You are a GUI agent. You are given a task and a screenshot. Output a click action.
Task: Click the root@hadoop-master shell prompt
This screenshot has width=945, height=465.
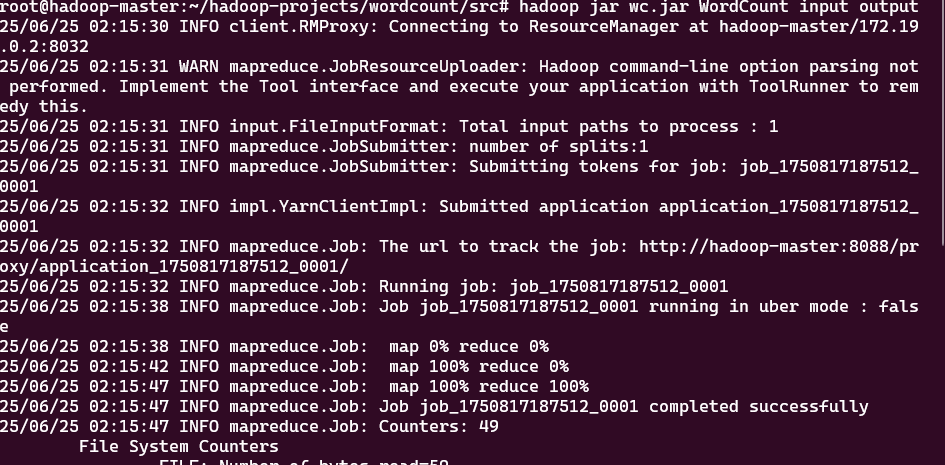coord(255,7)
